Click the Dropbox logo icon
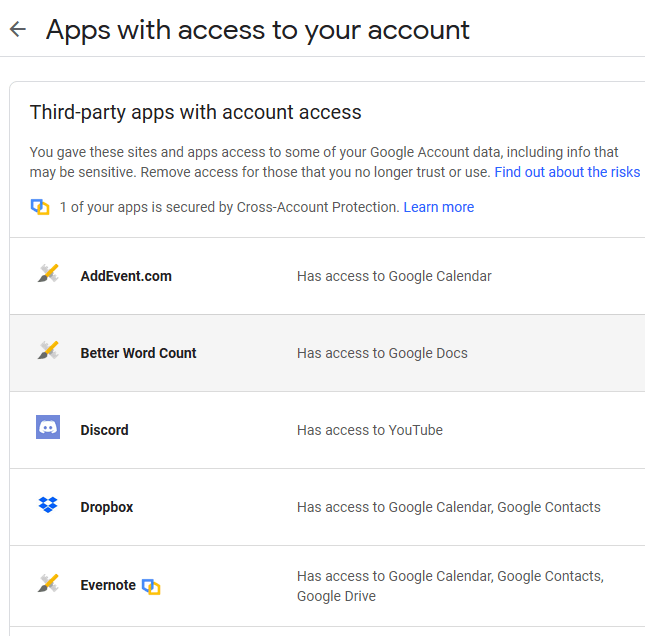Image resolution: width=645 pixels, height=636 pixels. click(48, 504)
